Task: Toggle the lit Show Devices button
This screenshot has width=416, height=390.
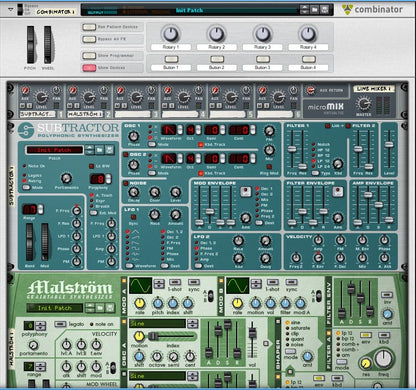Action: point(89,68)
